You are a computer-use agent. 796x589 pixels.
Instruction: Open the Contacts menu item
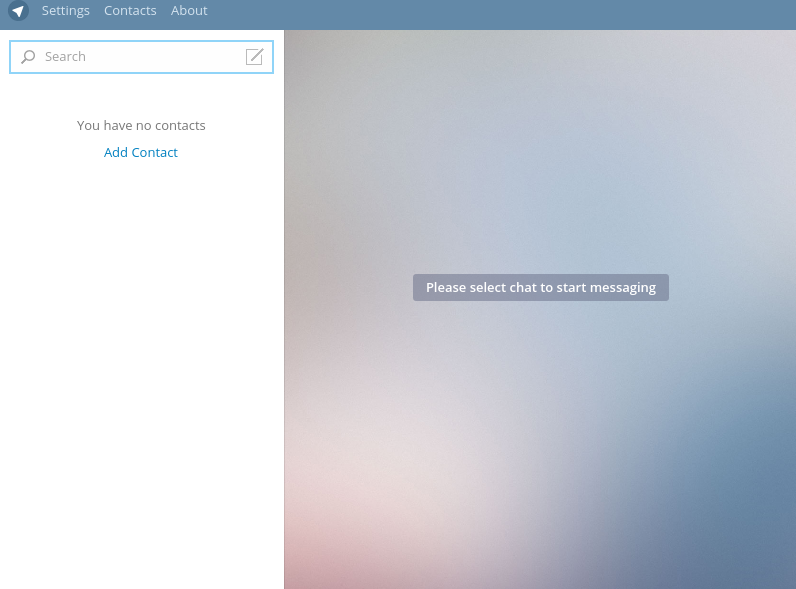coord(130,11)
